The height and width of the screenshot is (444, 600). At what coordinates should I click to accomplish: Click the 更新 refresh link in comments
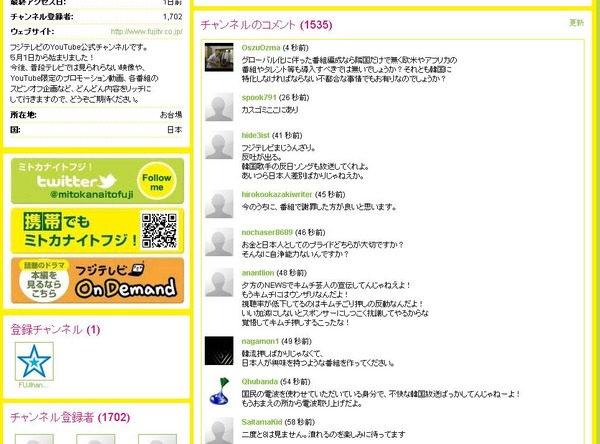(x=576, y=23)
